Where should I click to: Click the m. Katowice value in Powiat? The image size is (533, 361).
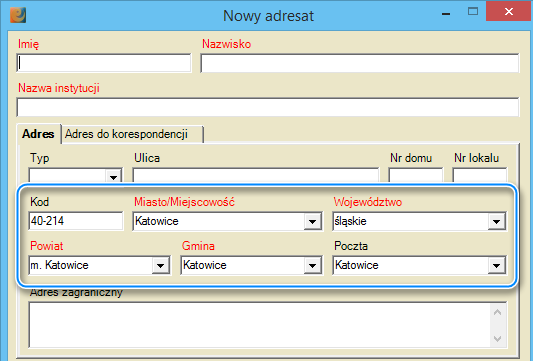[x=59, y=265]
